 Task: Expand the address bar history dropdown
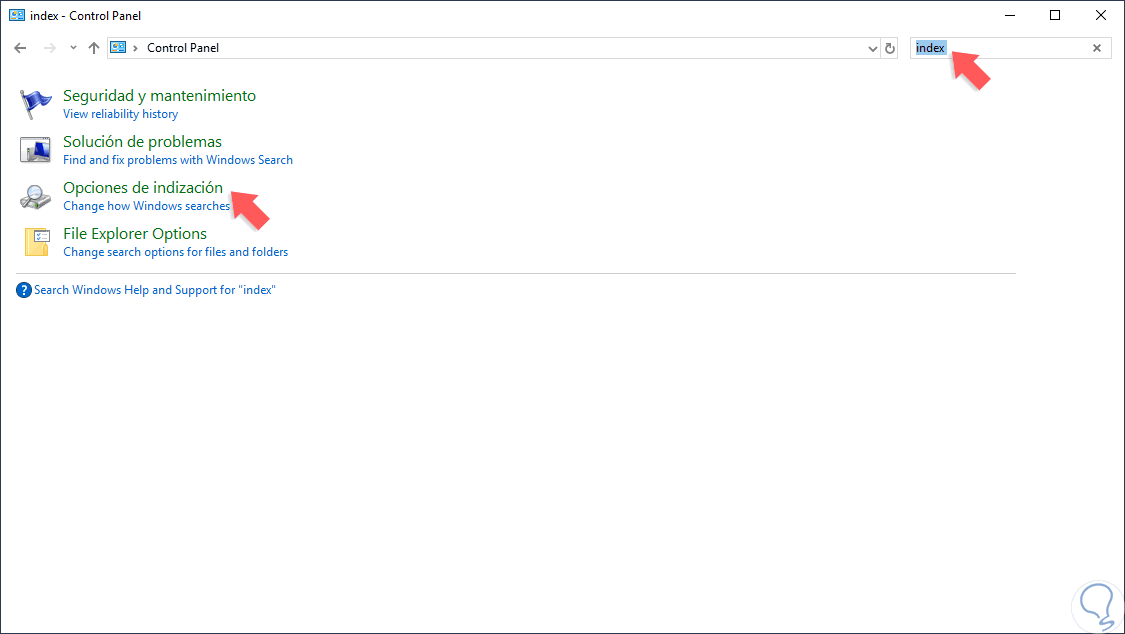point(872,48)
